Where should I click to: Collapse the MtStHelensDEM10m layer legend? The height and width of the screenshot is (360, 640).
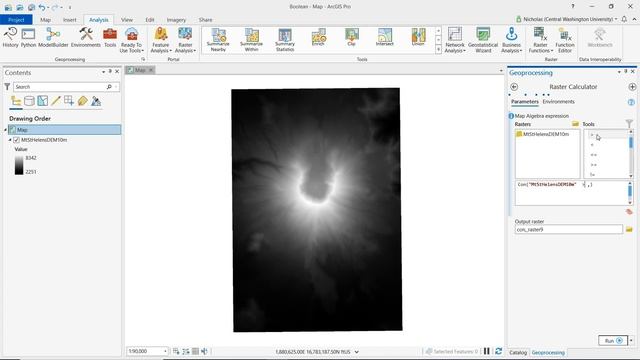[x=10, y=140]
